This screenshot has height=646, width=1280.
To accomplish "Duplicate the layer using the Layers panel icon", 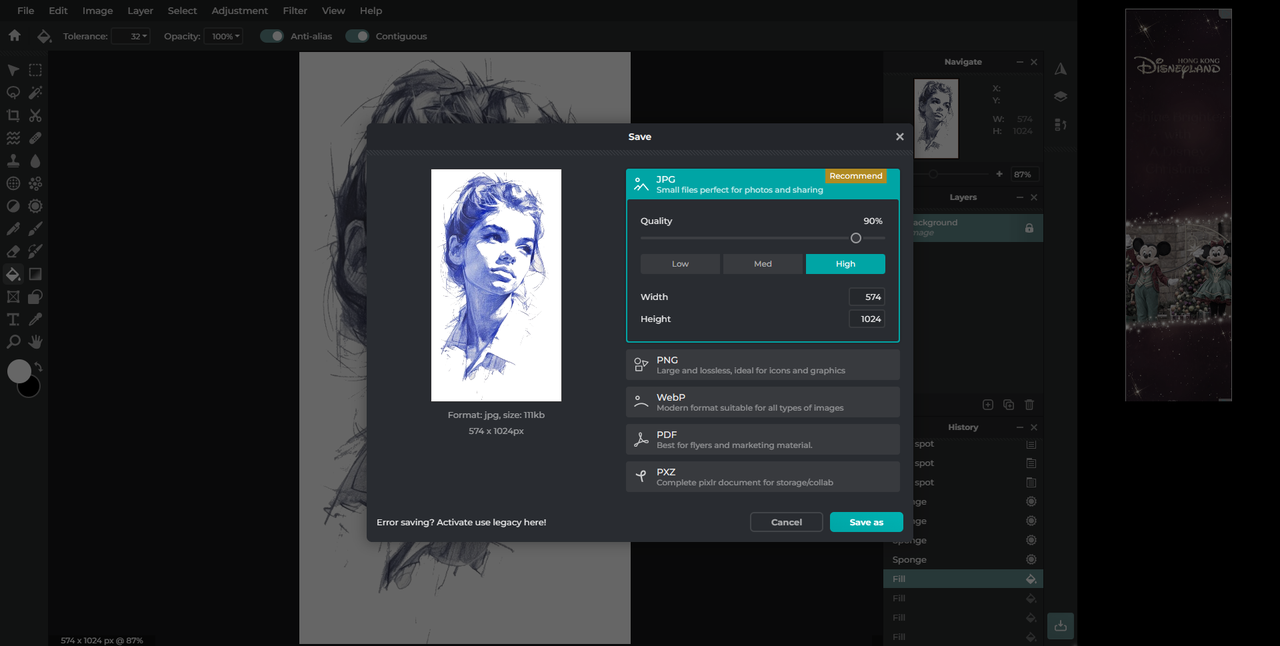I will pyautogui.click(x=1008, y=405).
